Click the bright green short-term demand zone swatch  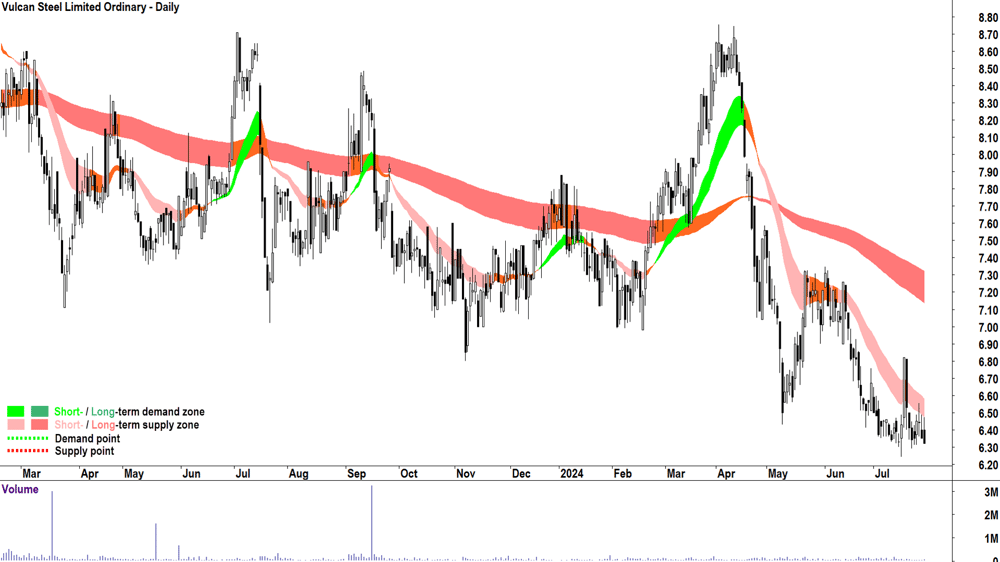tap(16, 411)
